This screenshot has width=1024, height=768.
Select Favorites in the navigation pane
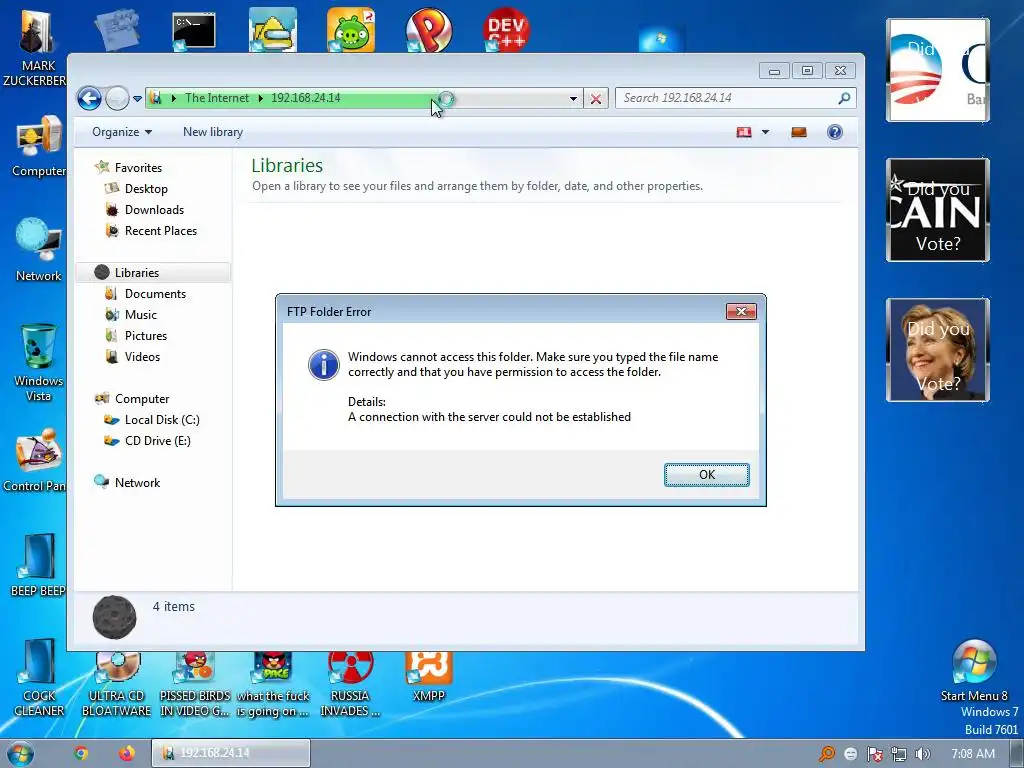138,168
